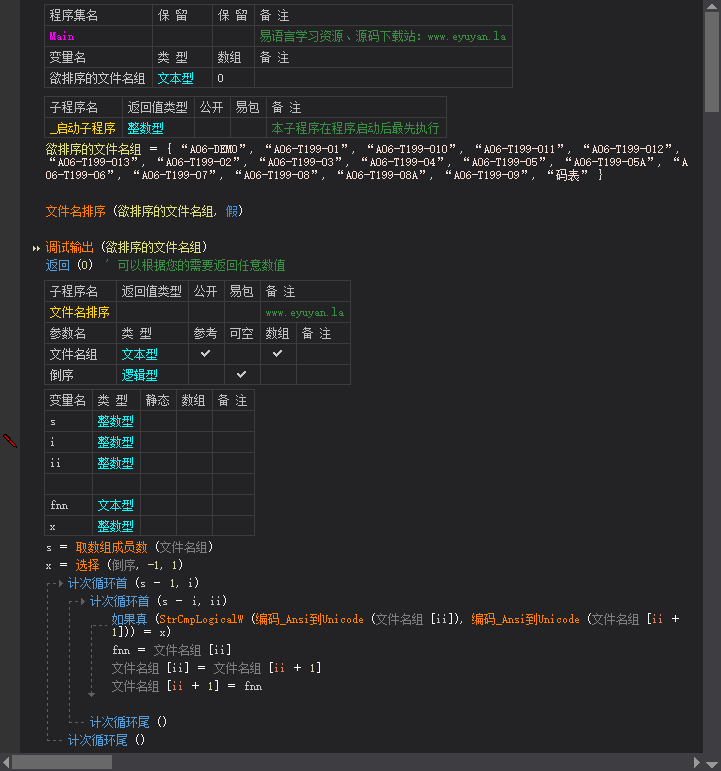Click the 调试输出 command
The height and width of the screenshot is (771, 721).
[x=69, y=247]
